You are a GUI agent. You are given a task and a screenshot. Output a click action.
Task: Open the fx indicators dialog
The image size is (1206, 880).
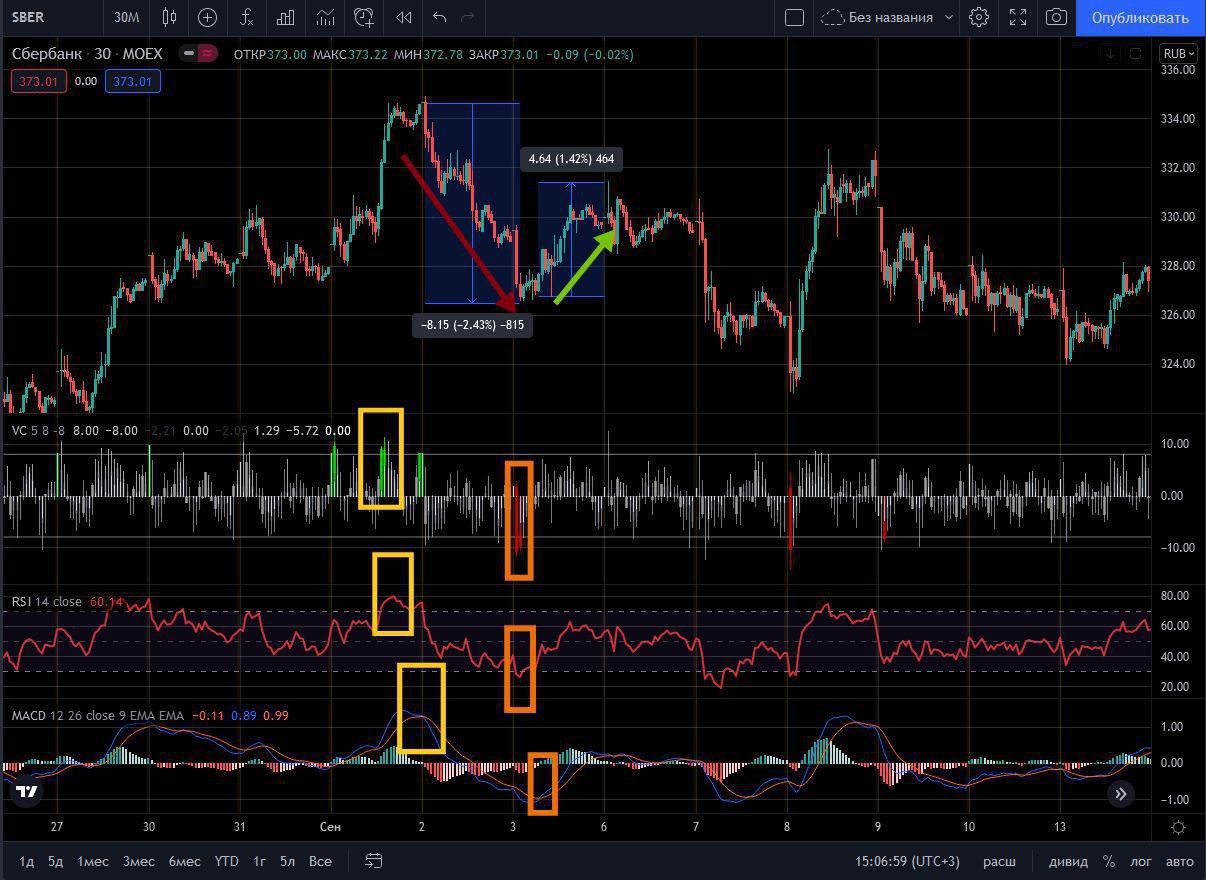(x=247, y=17)
